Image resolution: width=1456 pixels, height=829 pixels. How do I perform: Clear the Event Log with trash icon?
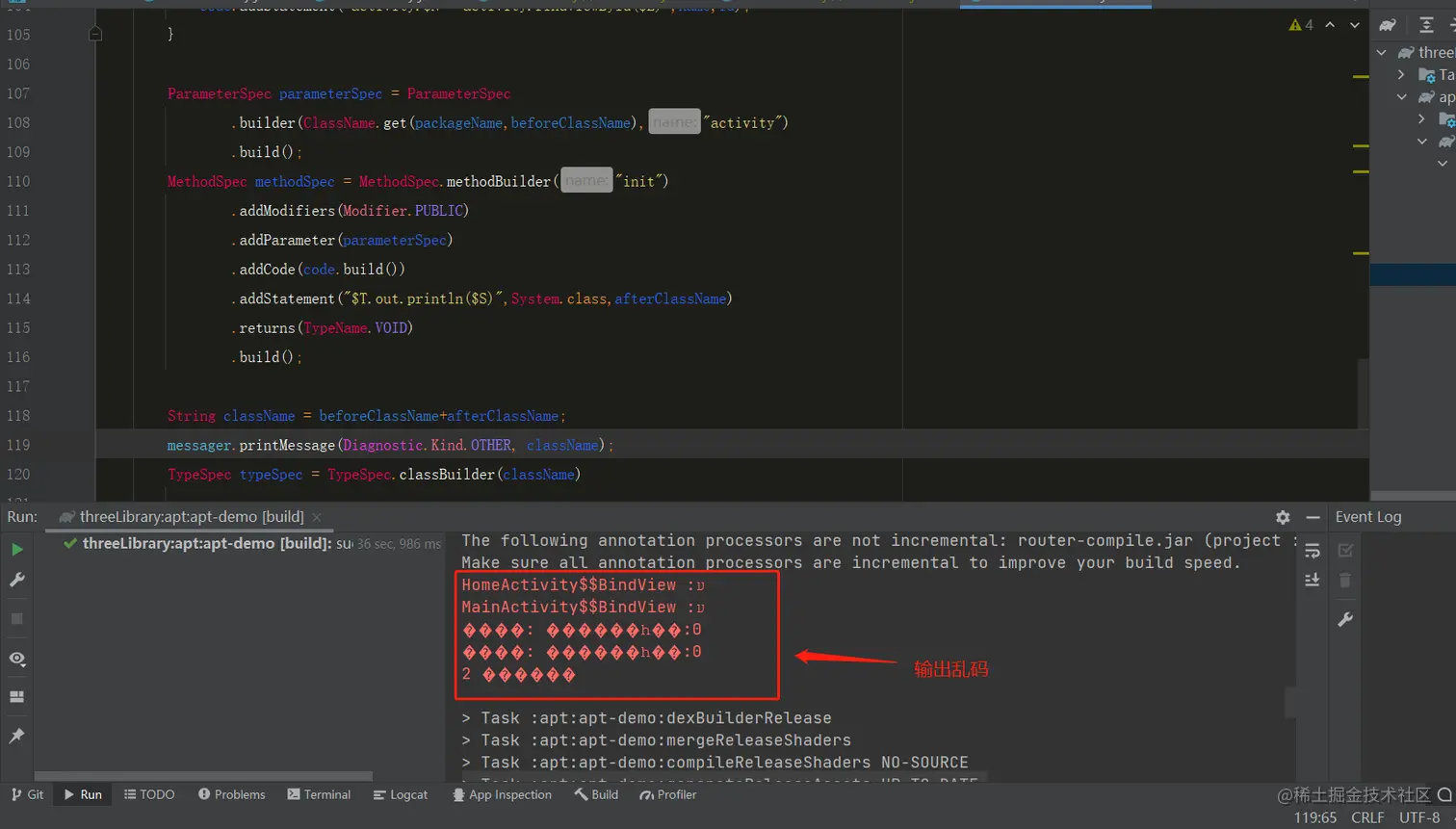point(1345,580)
